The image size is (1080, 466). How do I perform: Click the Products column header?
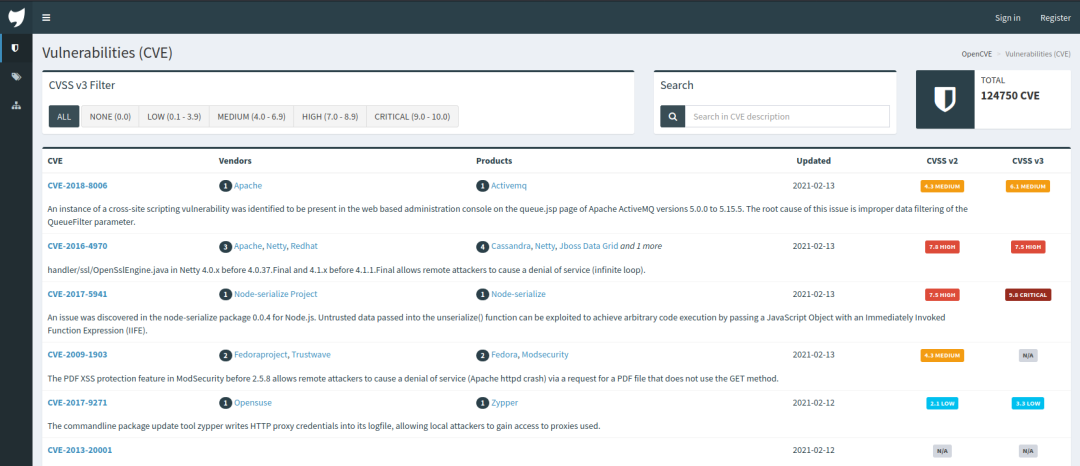coord(494,161)
